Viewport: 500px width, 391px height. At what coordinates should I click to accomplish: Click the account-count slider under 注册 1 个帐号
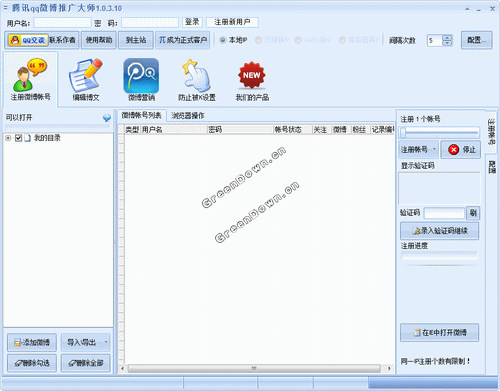point(439,133)
